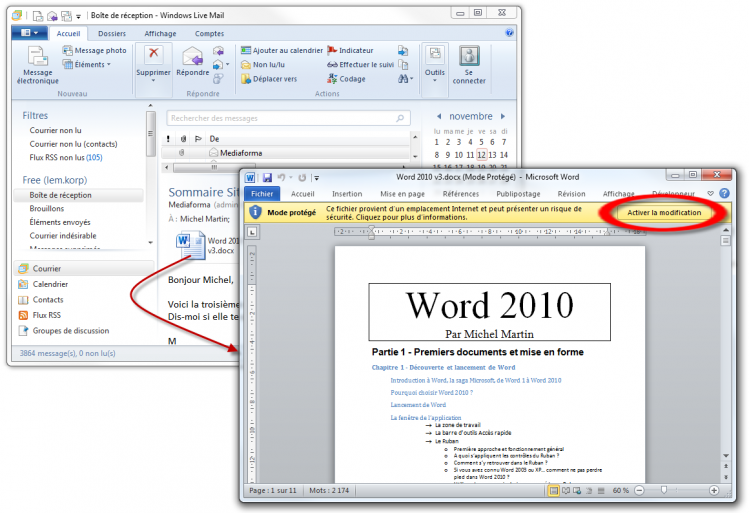Click the Live Mail help icon

pyautogui.click(x=509, y=32)
